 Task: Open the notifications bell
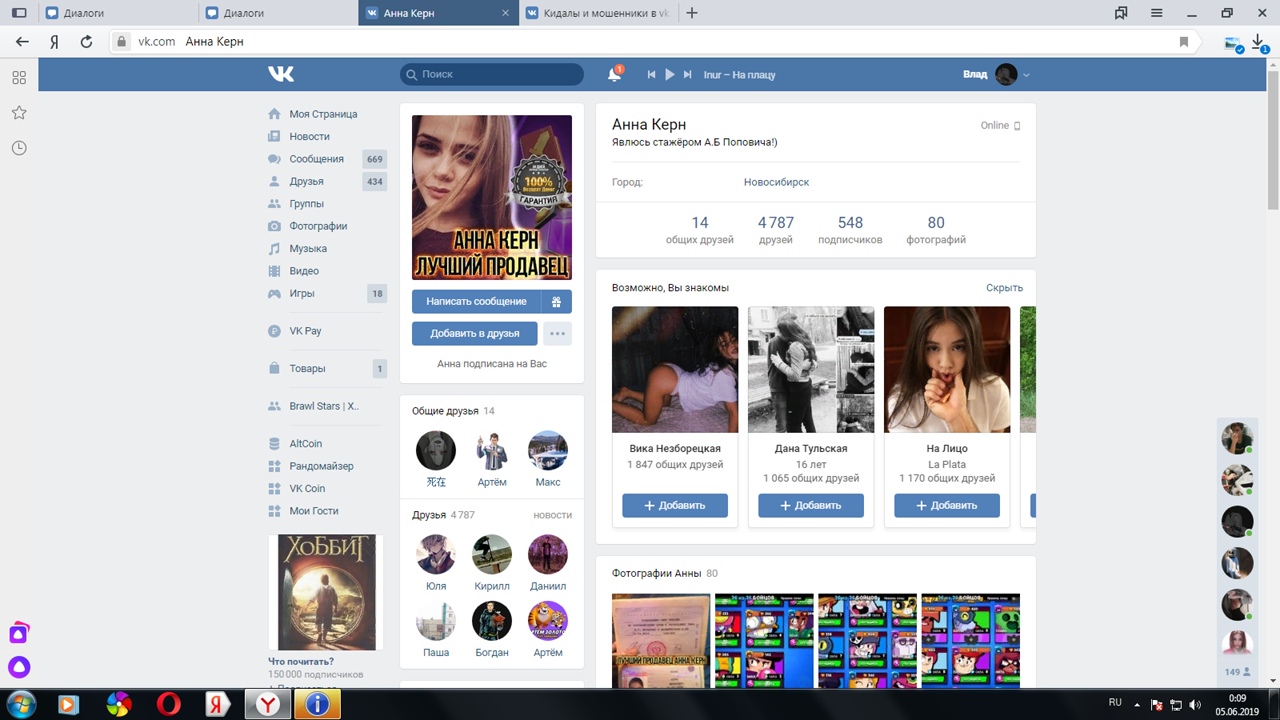614,75
